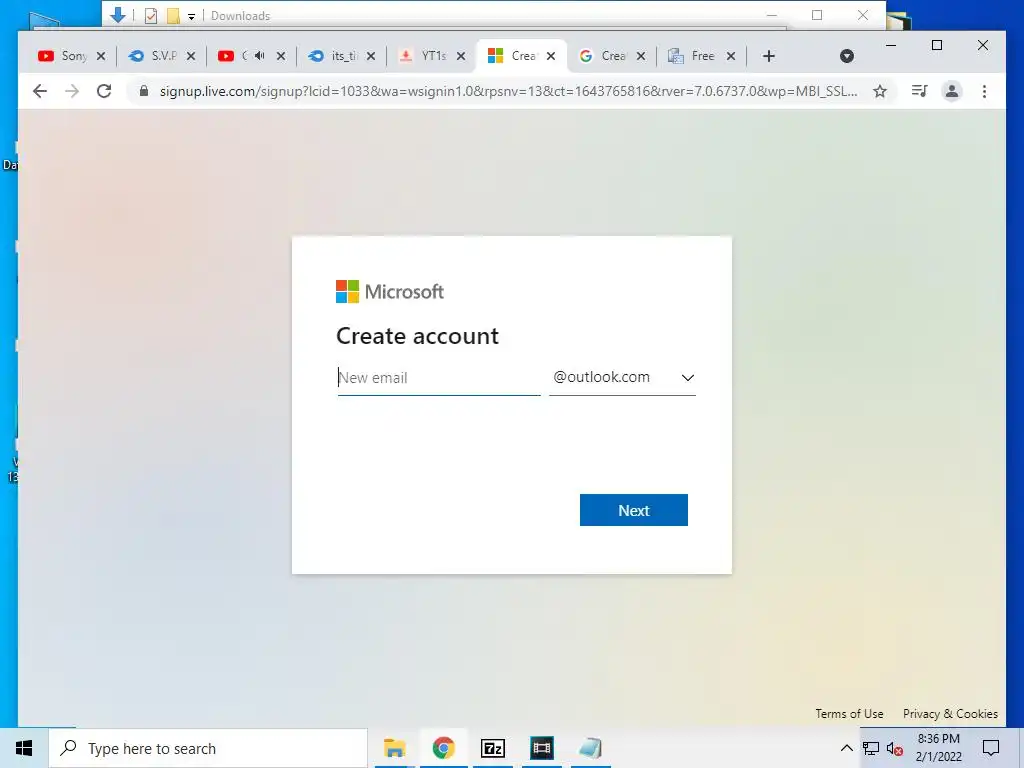Open the tab search dropdown arrow
The image size is (1024, 768).
[846, 56]
